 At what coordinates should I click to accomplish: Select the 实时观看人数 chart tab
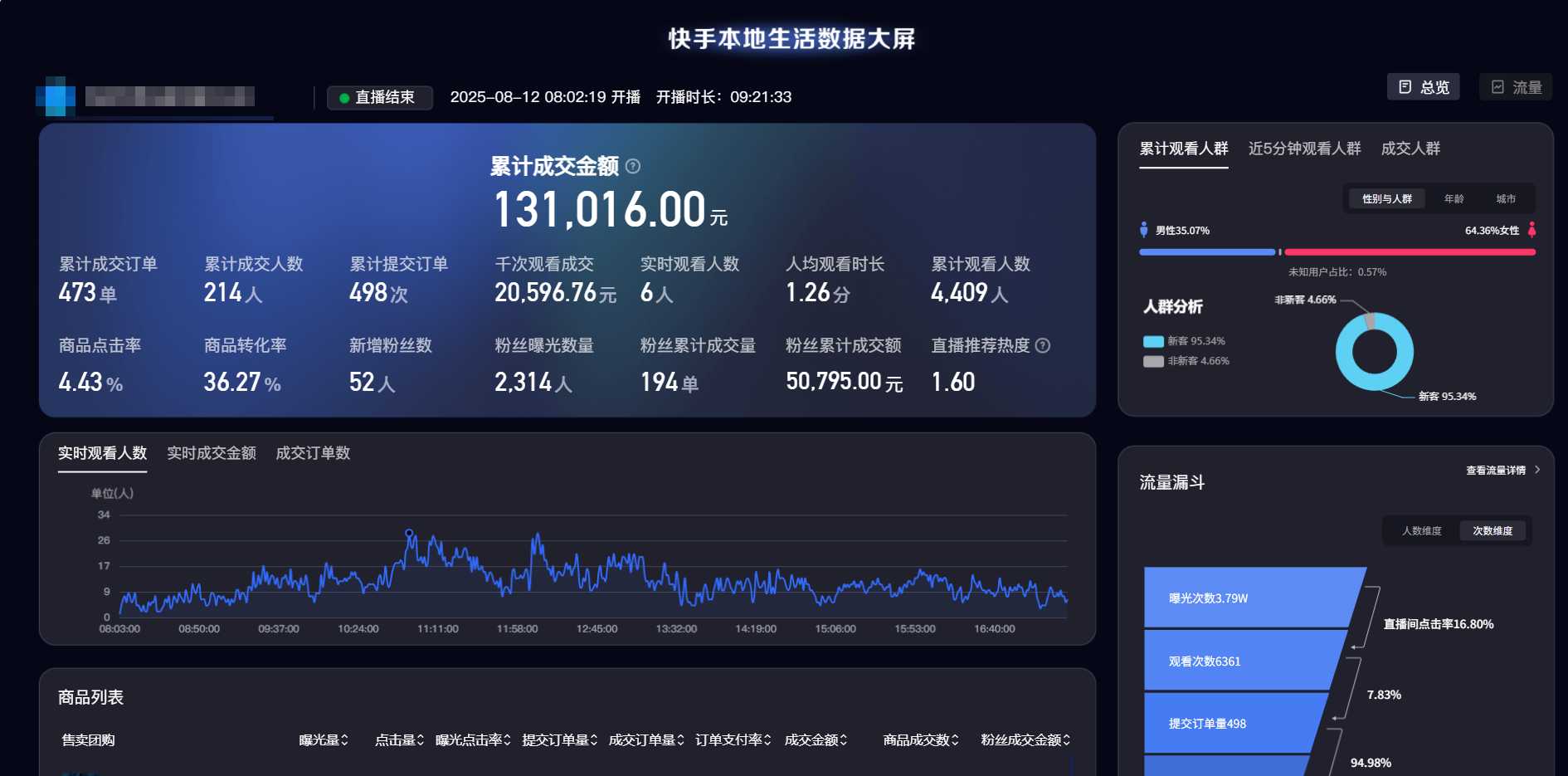102,453
